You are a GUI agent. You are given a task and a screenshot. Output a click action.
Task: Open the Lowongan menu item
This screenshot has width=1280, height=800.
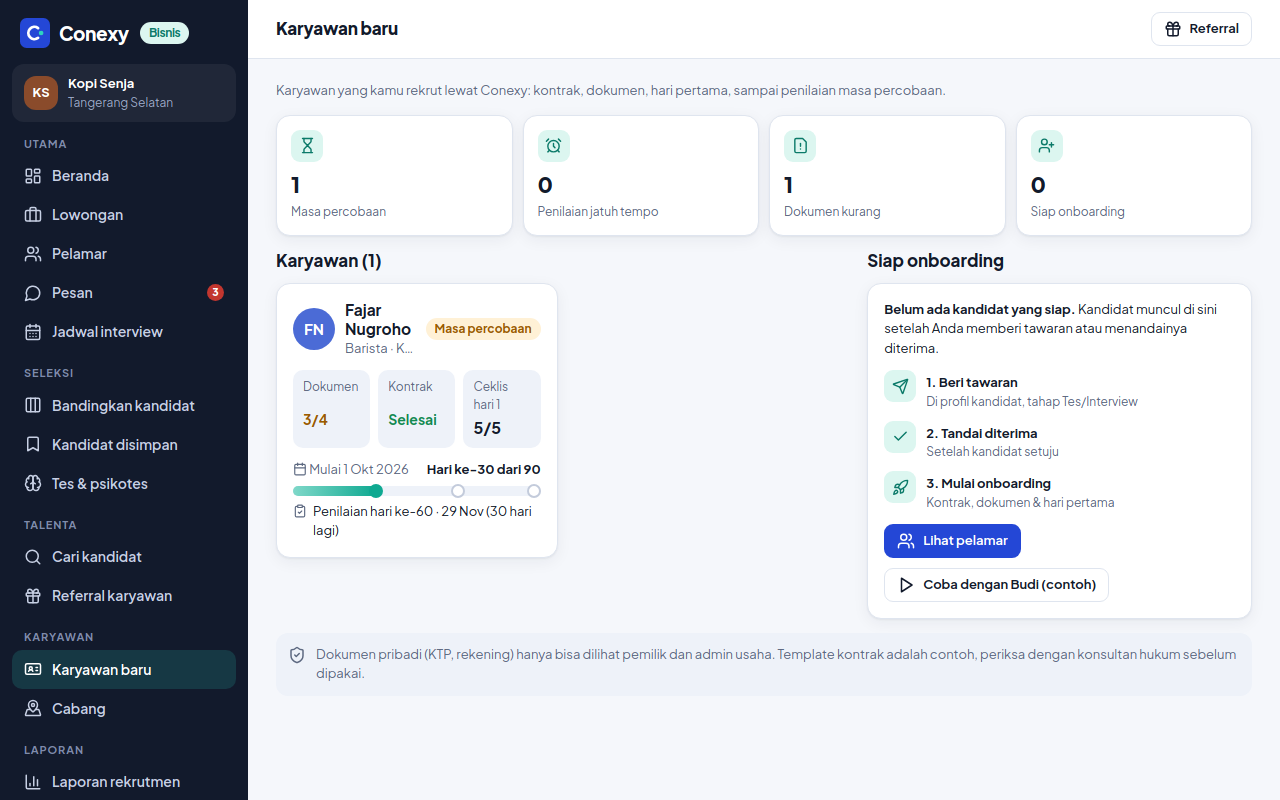point(124,215)
